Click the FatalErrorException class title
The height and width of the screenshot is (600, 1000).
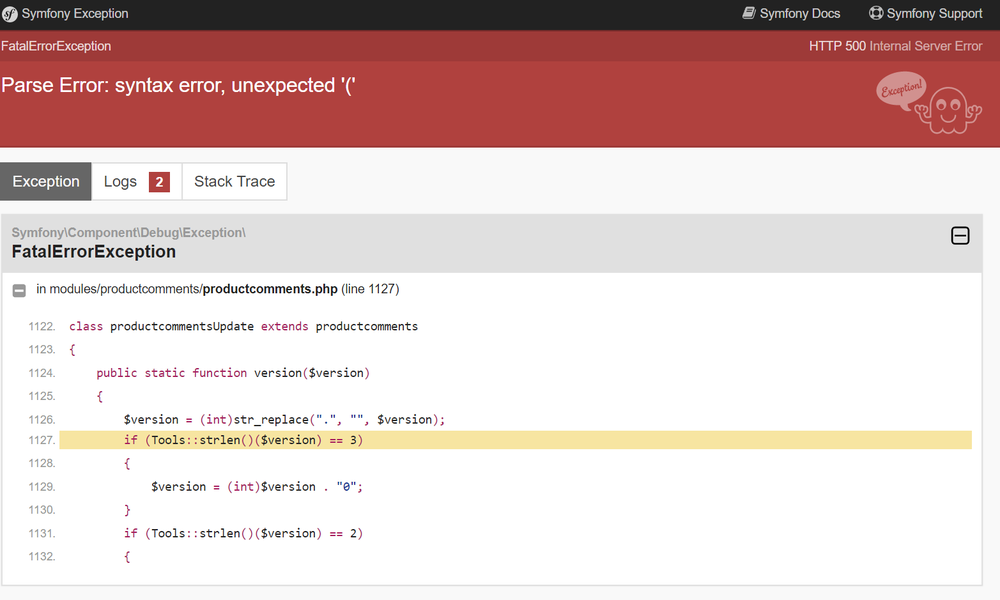click(x=94, y=252)
